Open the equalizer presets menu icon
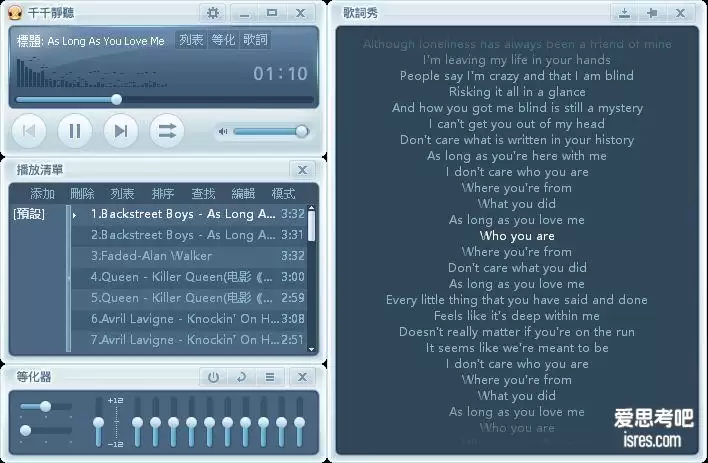708x463 pixels. click(x=270, y=377)
